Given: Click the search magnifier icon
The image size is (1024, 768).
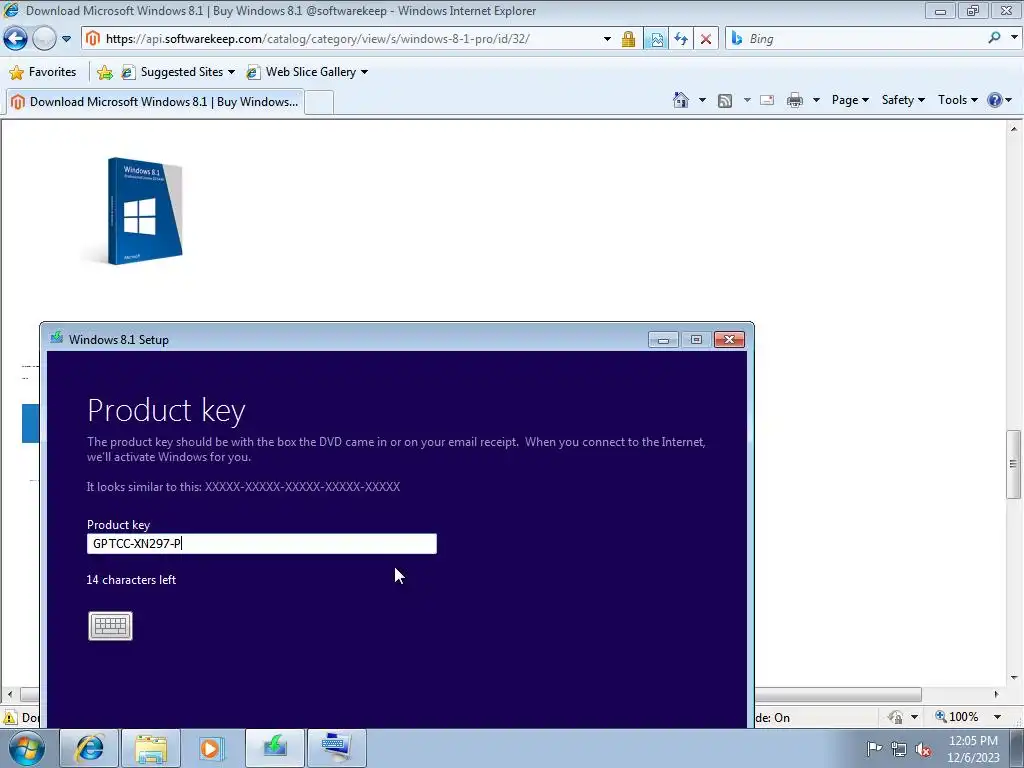Looking at the screenshot, I should [x=995, y=38].
